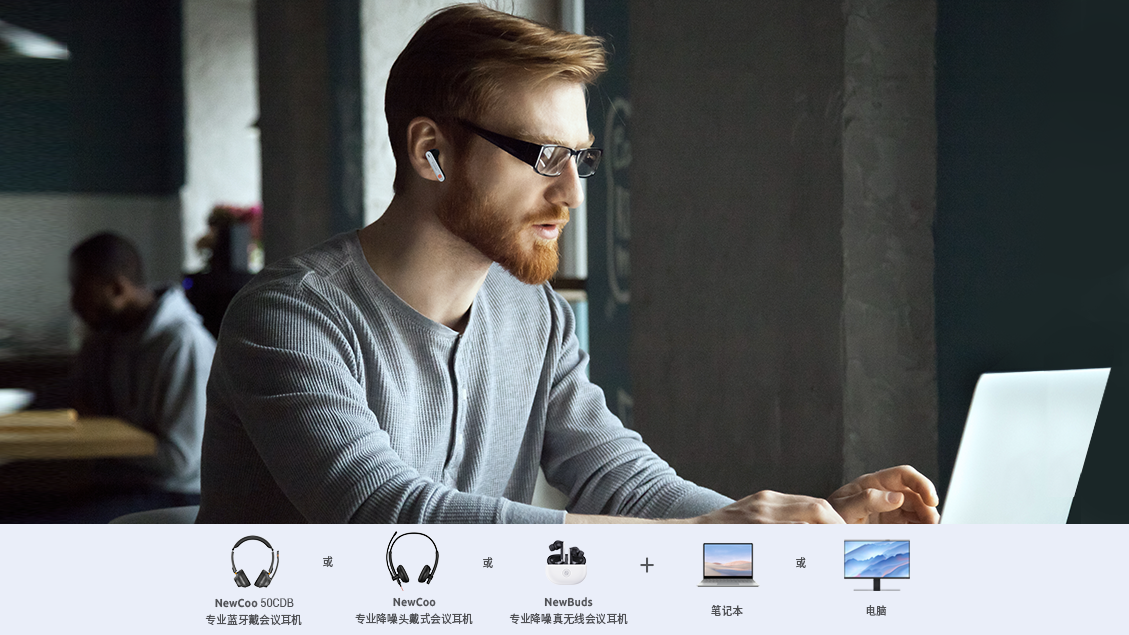
Task: Click the plus sign between NewBuds and laptop
Action: point(647,565)
